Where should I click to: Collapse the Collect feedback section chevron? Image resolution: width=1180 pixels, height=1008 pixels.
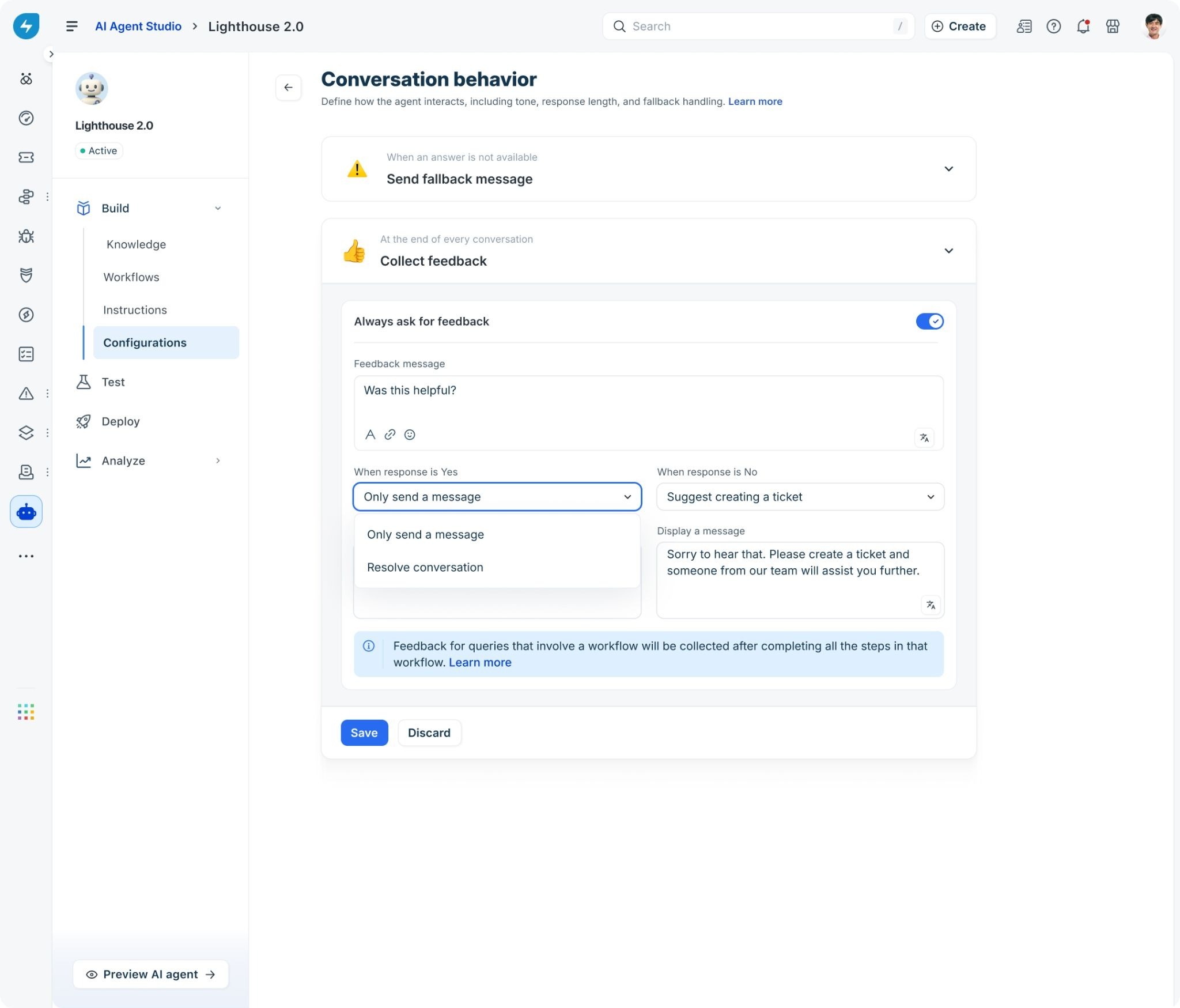[948, 251]
